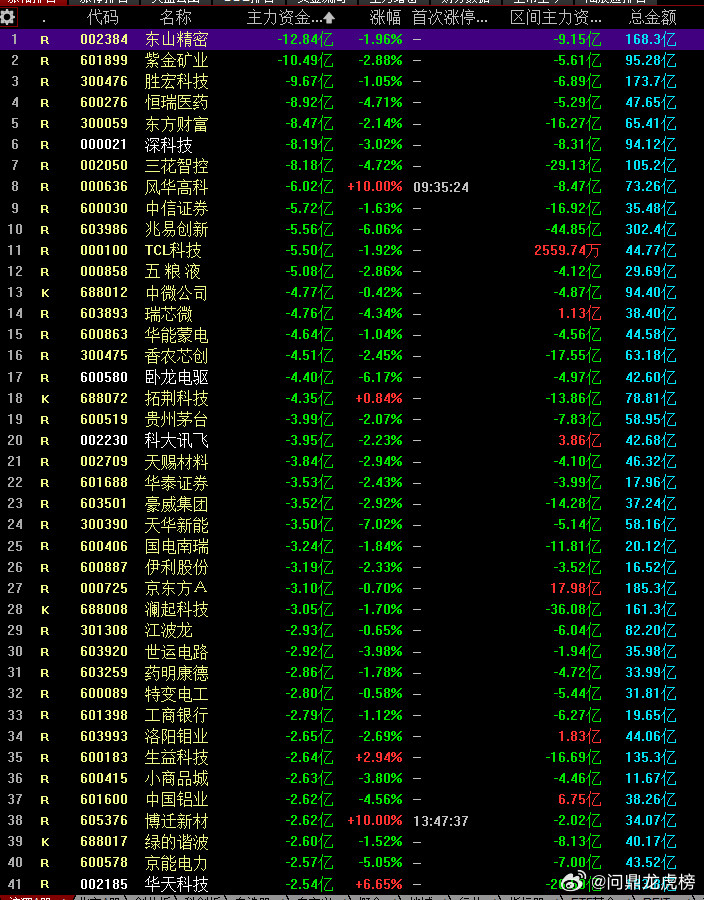
Task: Select stock name 贵州茅台
Action: click(176, 420)
